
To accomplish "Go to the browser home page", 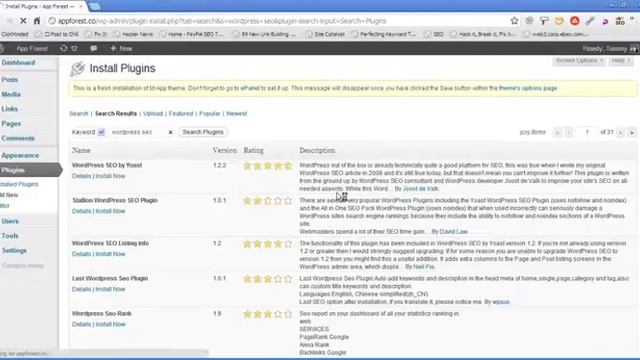I will (37, 21).
